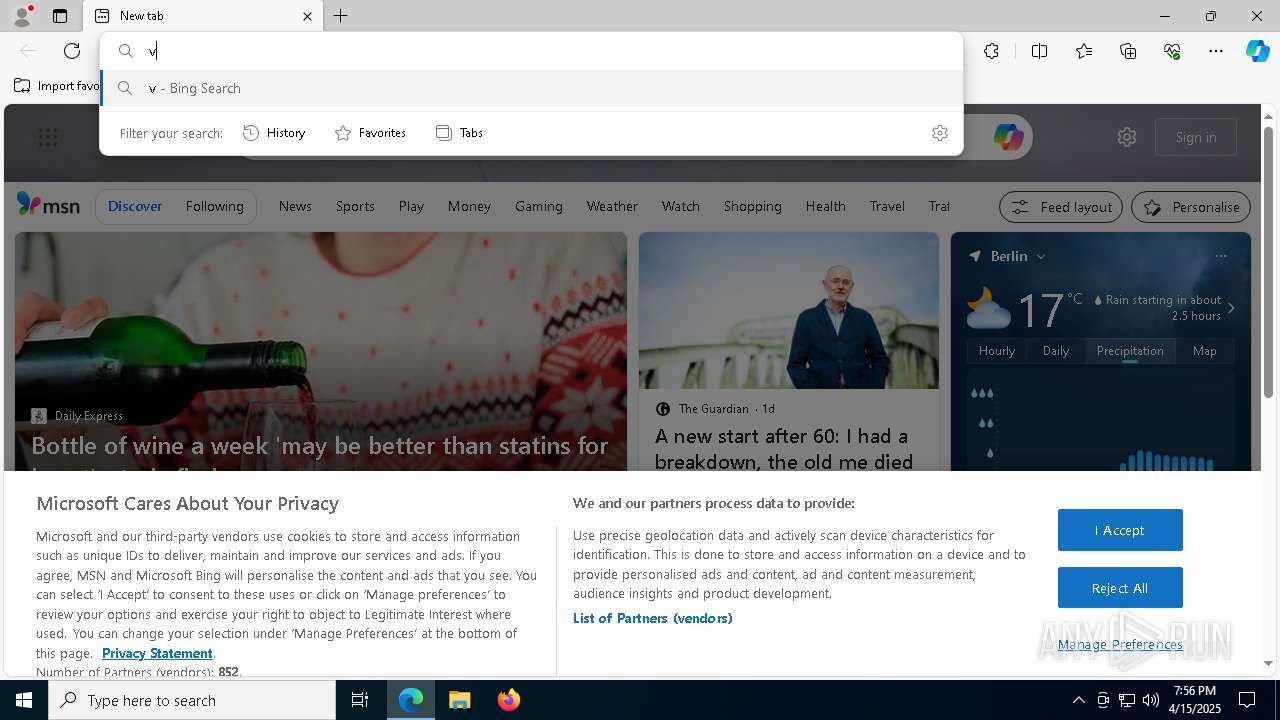Switch weather to Hourly tab
Screen dimensions: 1280x720
[x=997, y=351]
